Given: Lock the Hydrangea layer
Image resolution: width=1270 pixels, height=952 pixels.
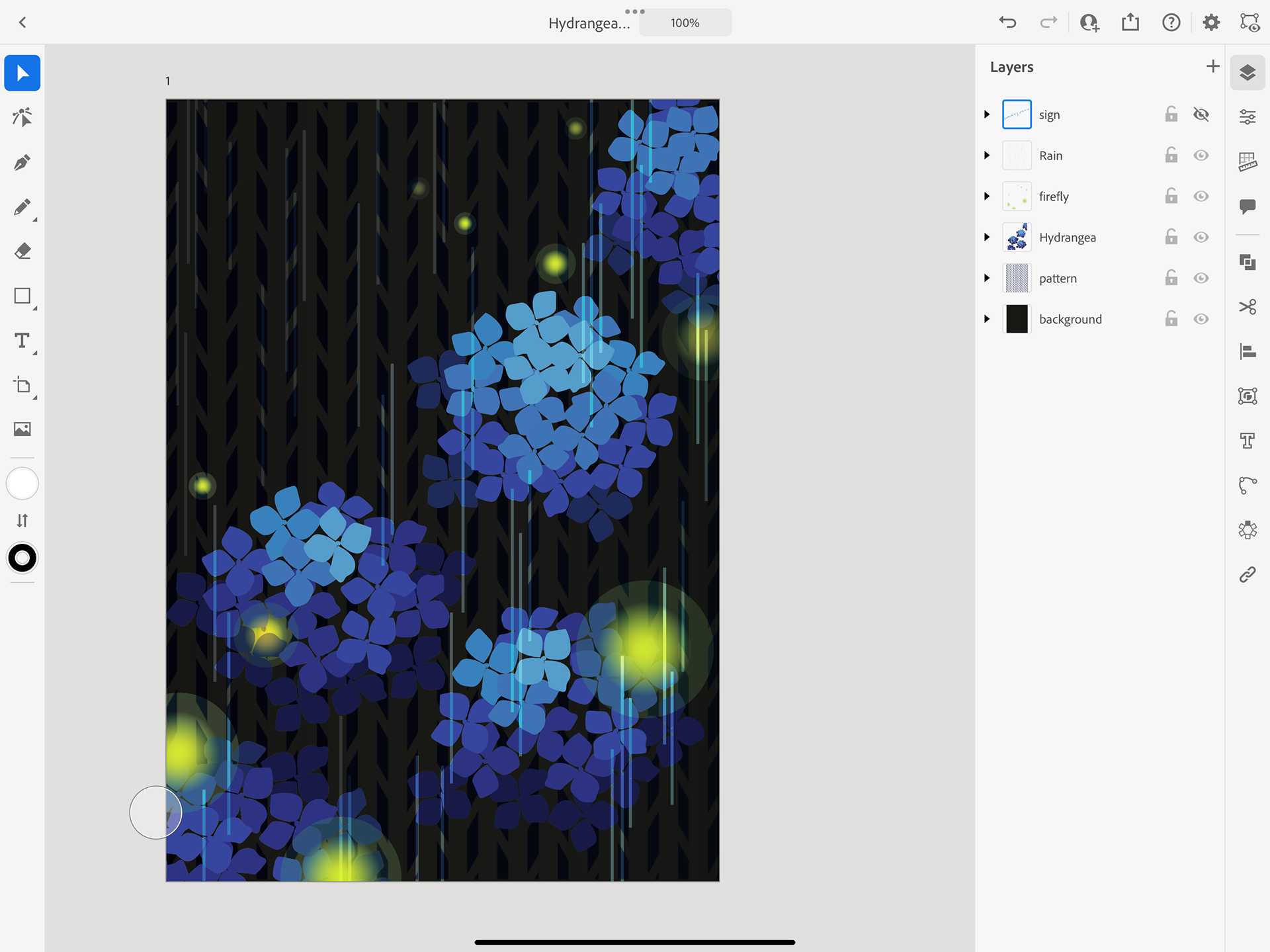Looking at the screenshot, I should pyautogui.click(x=1171, y=237).
